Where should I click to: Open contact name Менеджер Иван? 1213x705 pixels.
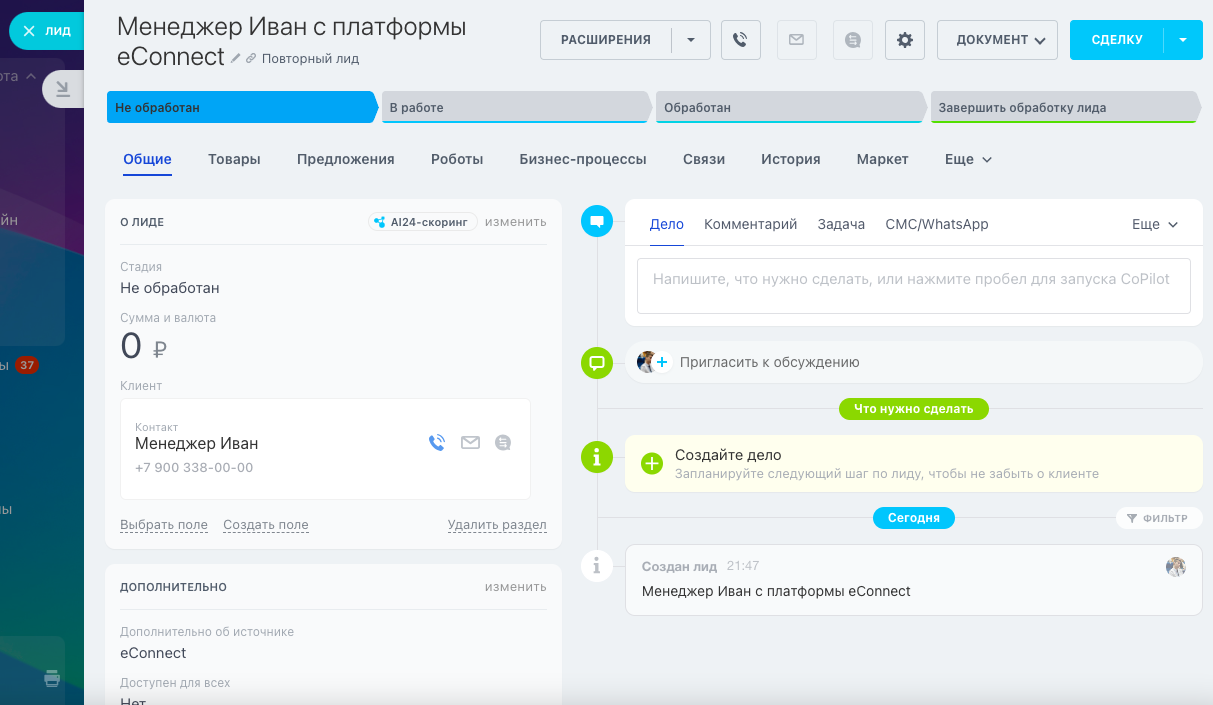(x=197, y=444)
